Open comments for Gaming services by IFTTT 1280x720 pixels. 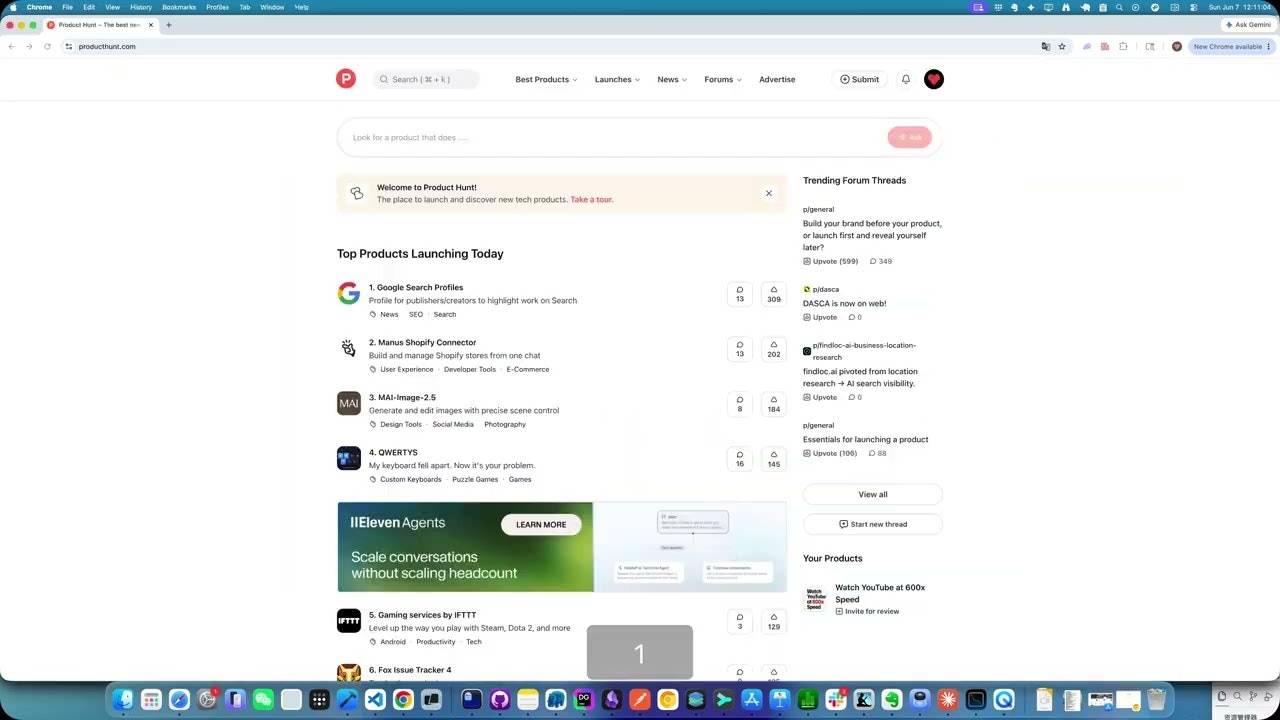tap(740, 621)
